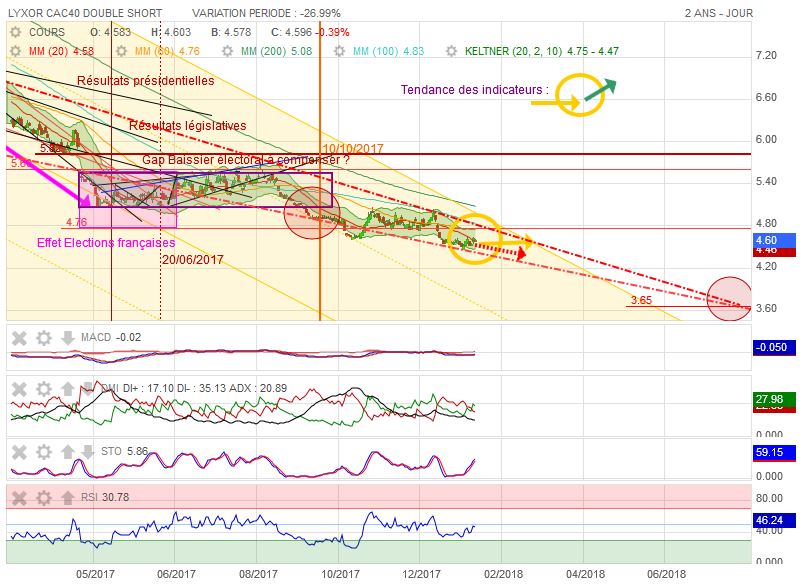Image resolution: width=804 pixels, height=584 pixels.
Task: Click the MACD -0.02 label
Action: (111, 337)
